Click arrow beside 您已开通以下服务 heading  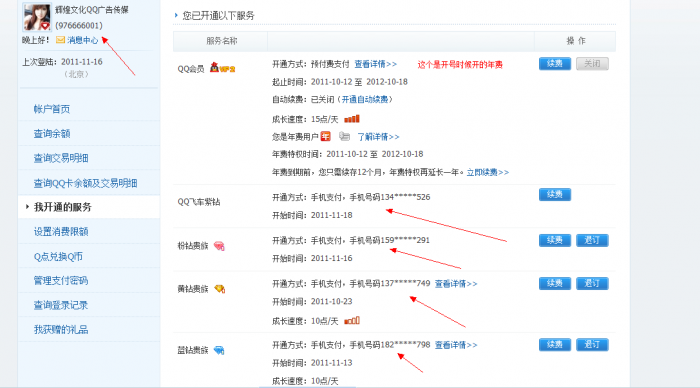click(176, 15)
